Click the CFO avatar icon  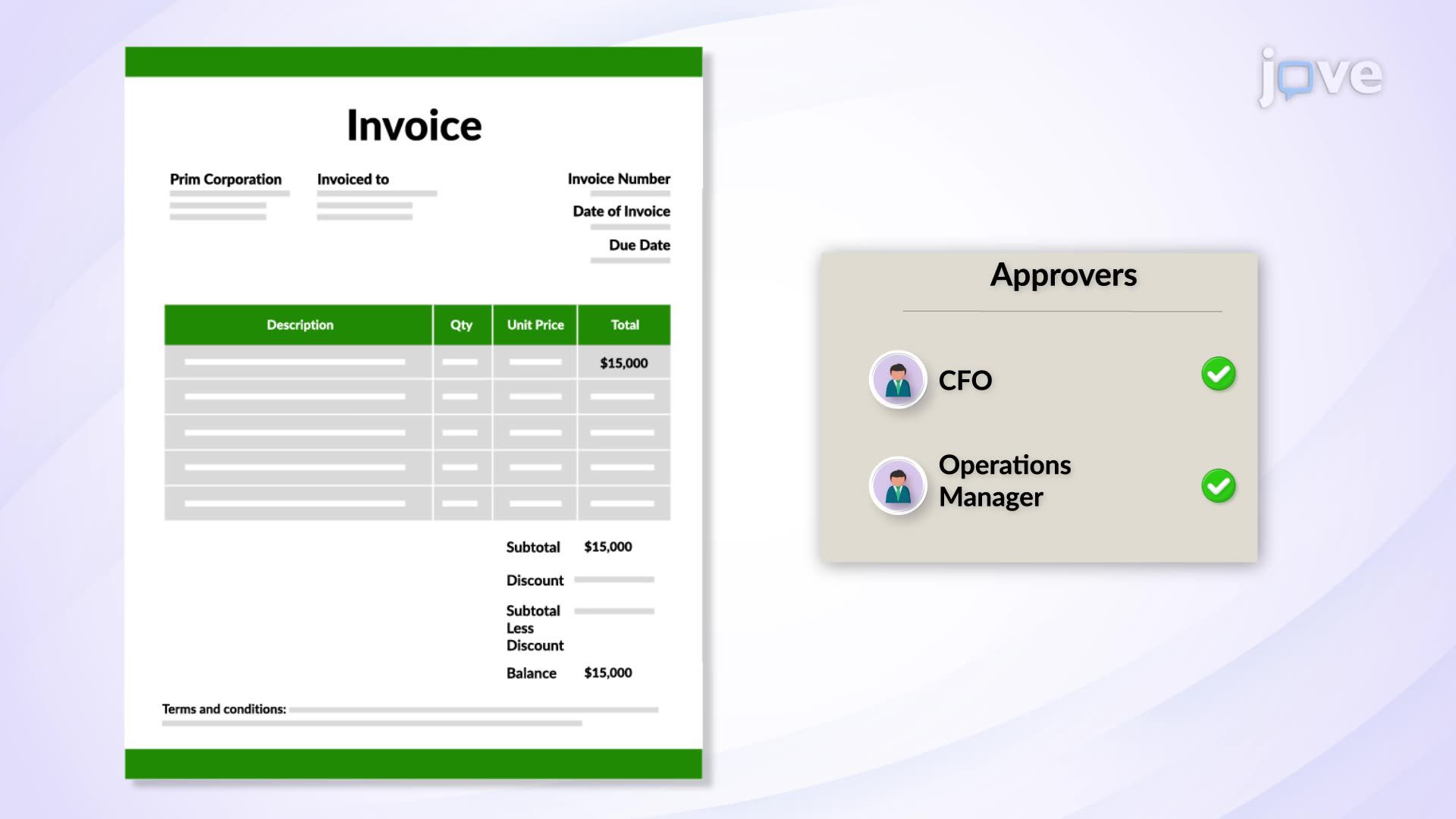click(x=898, y=379)
